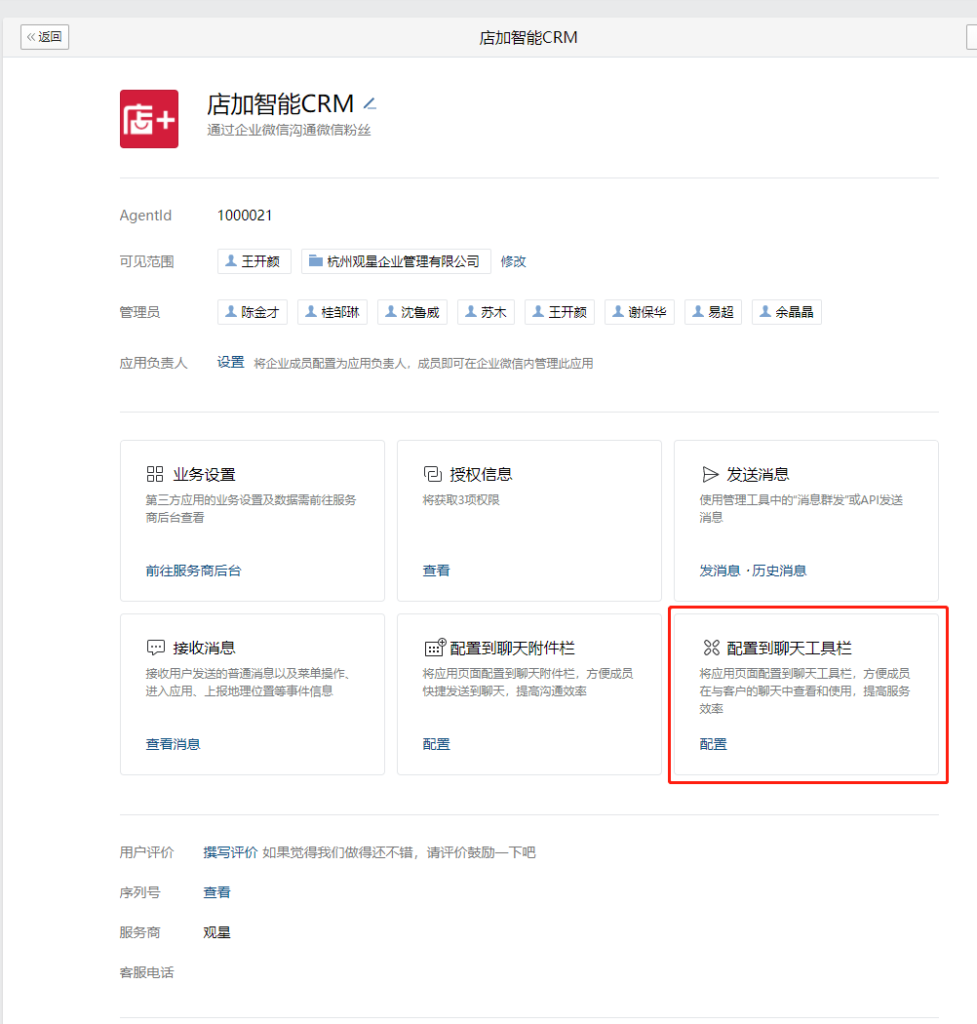Click the 接收消息 card title

point(204,648)
